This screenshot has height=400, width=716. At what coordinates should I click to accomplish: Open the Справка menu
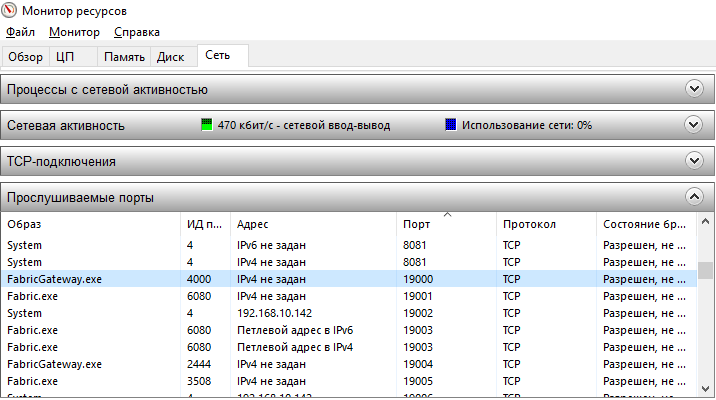(137, 32)
